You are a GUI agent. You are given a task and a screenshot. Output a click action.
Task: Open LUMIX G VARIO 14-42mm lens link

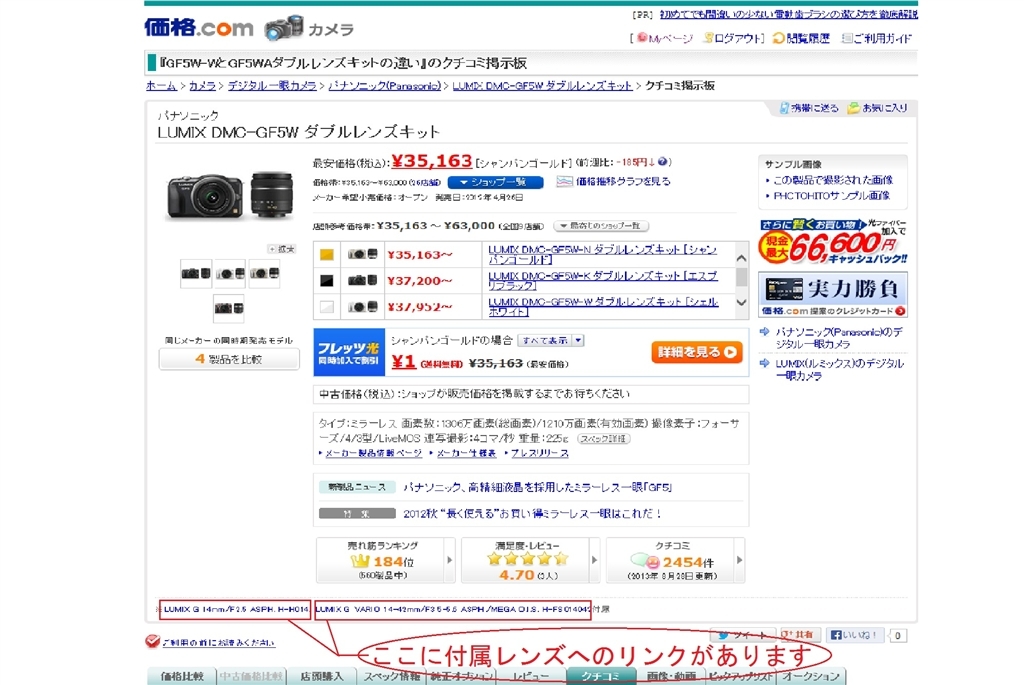(x=453, y=609)
